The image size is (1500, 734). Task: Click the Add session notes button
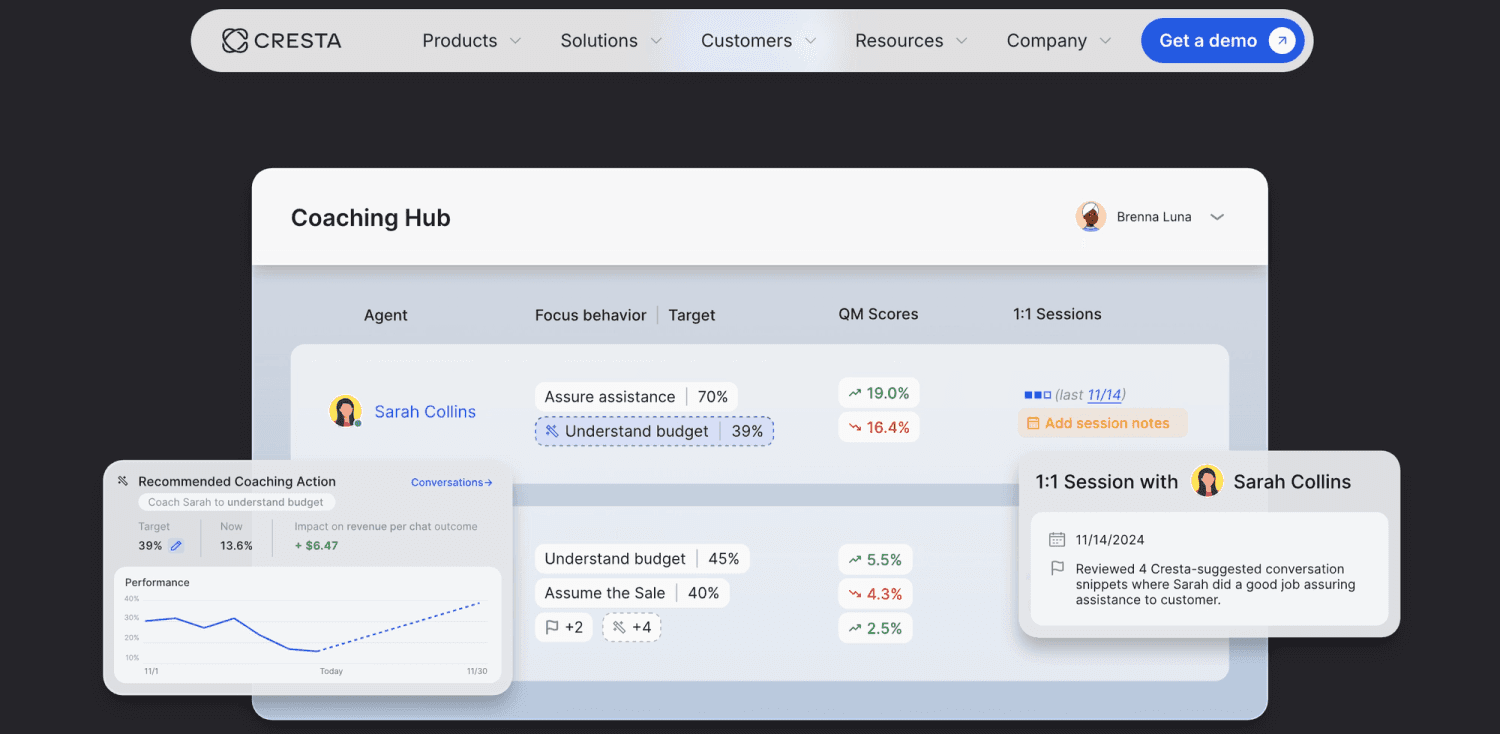[1102, 423]
